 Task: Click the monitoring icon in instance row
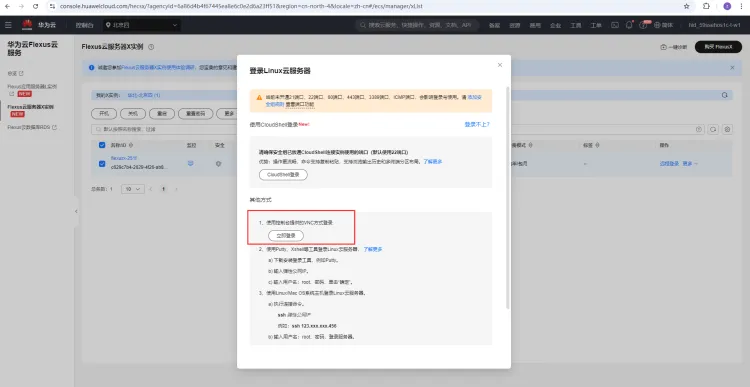(191, 164)
